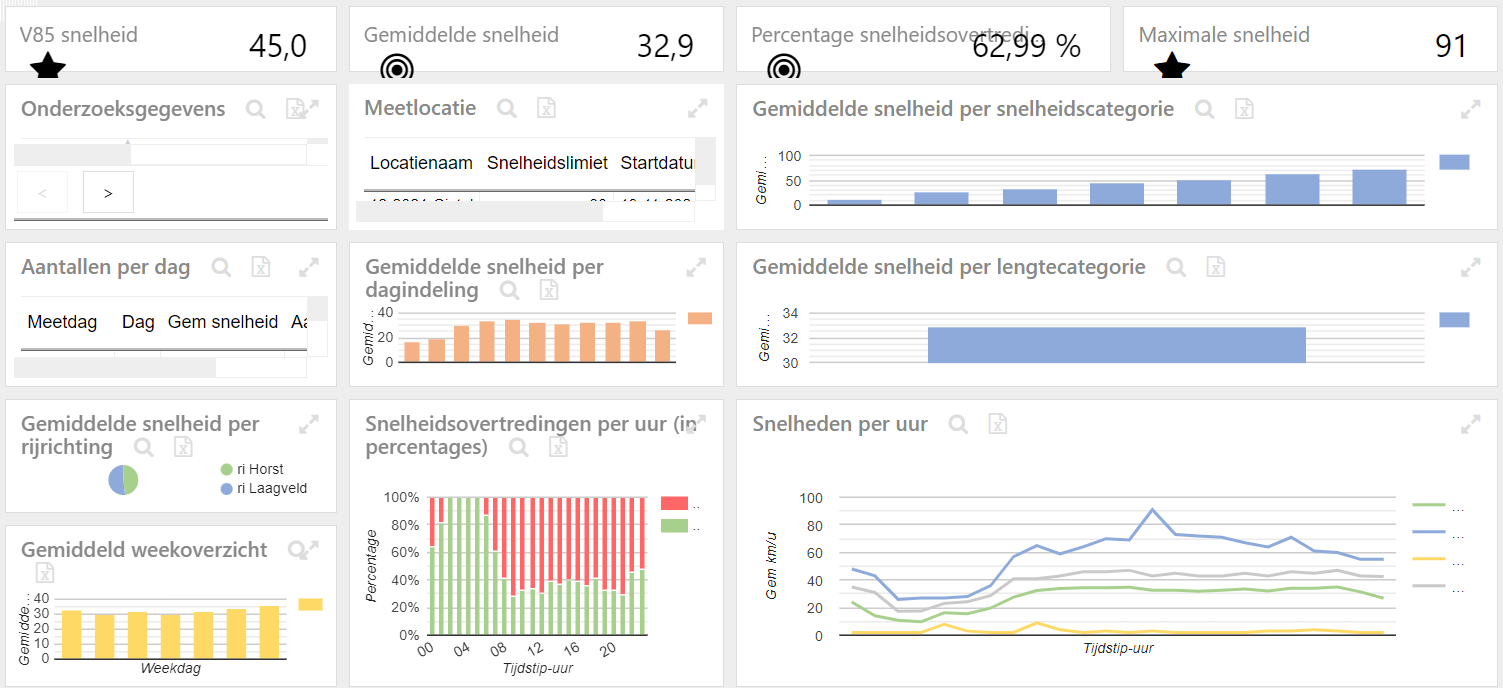Image resolution: width=1503 pixels, height=688 pixels.
Task: Click the orange legend swatch in dagindeling chart
Action: tap(700, 318)
